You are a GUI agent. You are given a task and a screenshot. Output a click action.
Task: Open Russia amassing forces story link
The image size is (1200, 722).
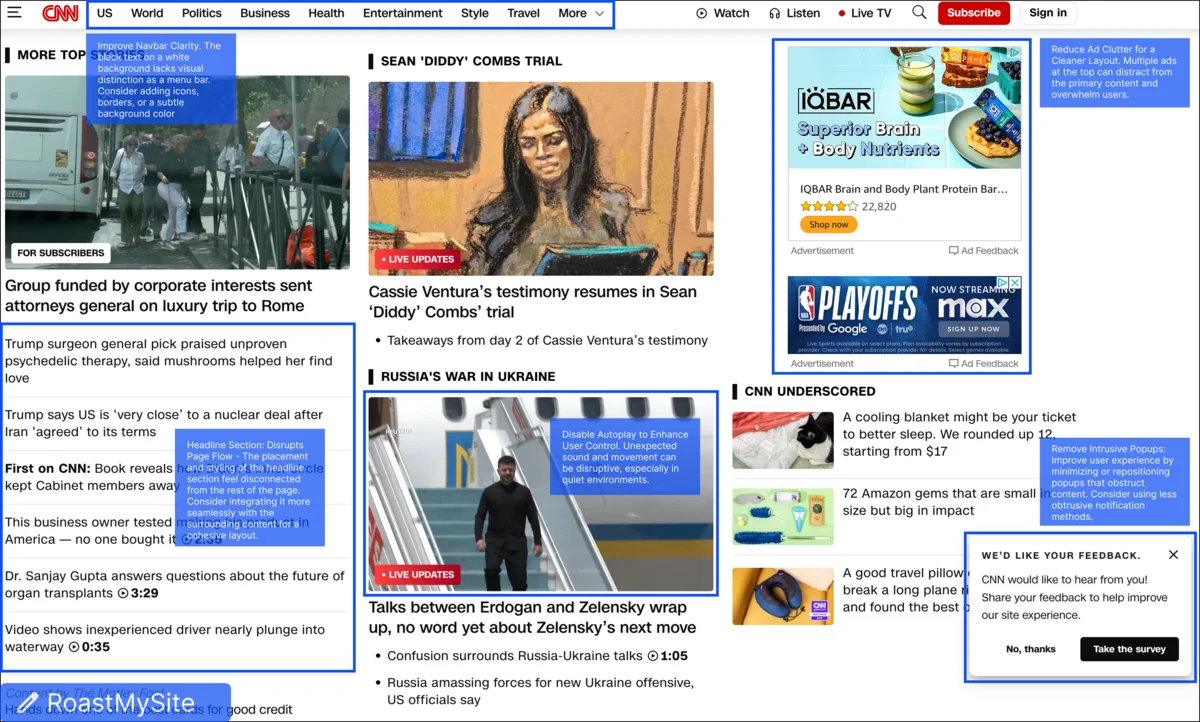(x=540, y=691)
